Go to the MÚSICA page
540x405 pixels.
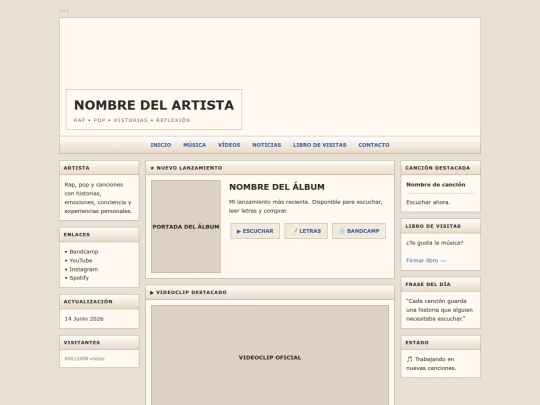[195, 145]
